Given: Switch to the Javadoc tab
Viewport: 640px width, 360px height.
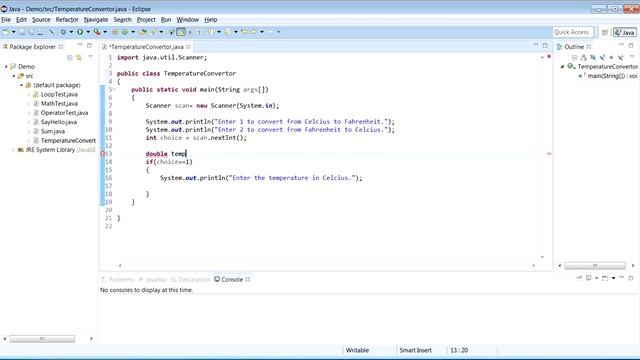Looking at the screenshot, I should coord(153,280).
